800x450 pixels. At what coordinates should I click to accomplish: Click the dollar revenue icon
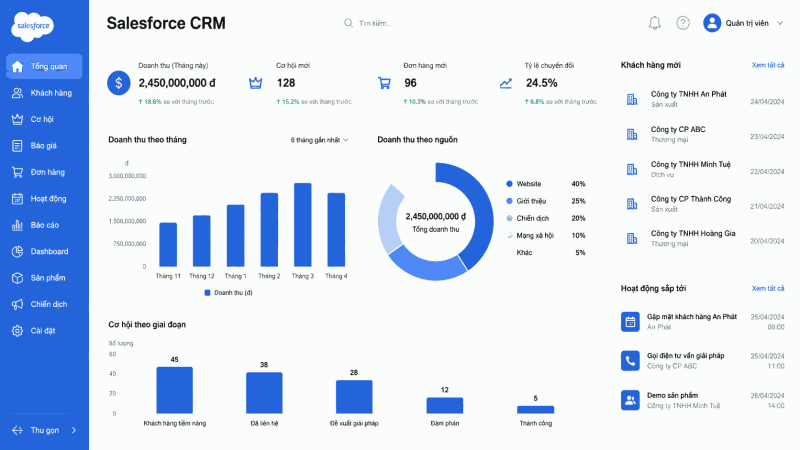click(x=118, y=83)
